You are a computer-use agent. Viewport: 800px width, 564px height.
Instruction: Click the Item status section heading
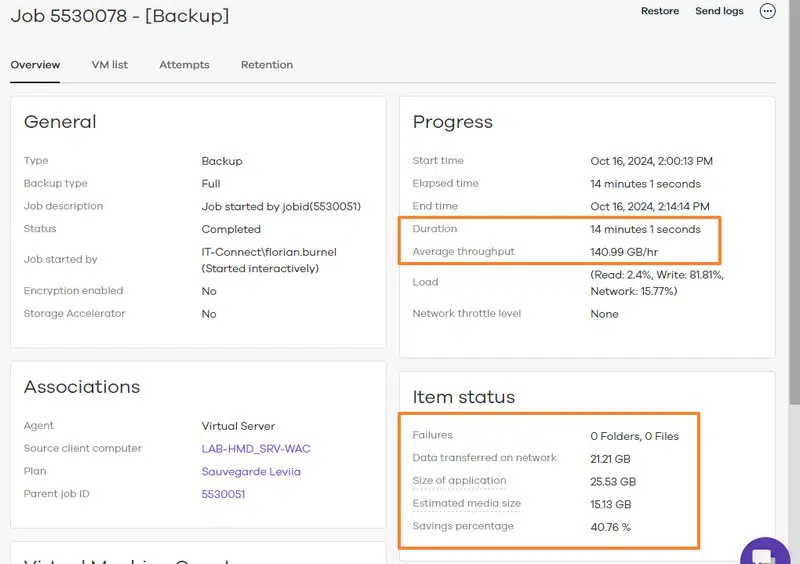click(x=464, y=397)
